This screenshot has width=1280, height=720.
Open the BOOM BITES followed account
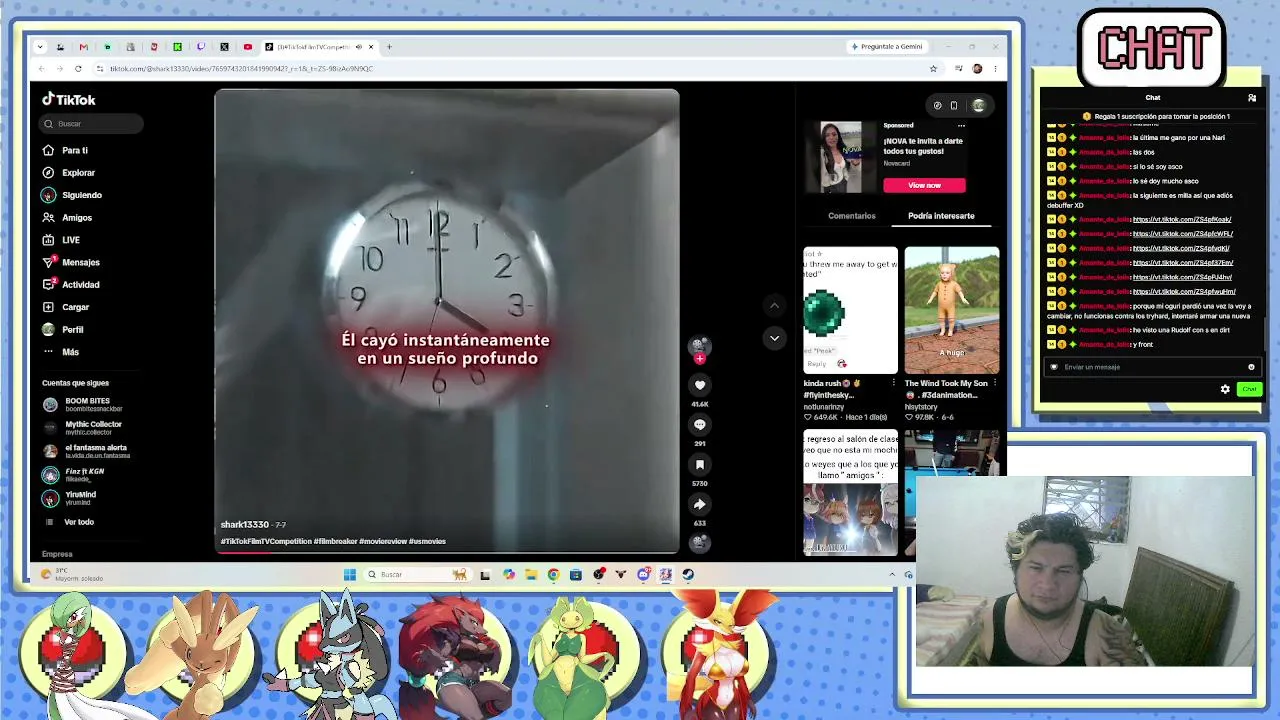83,405
